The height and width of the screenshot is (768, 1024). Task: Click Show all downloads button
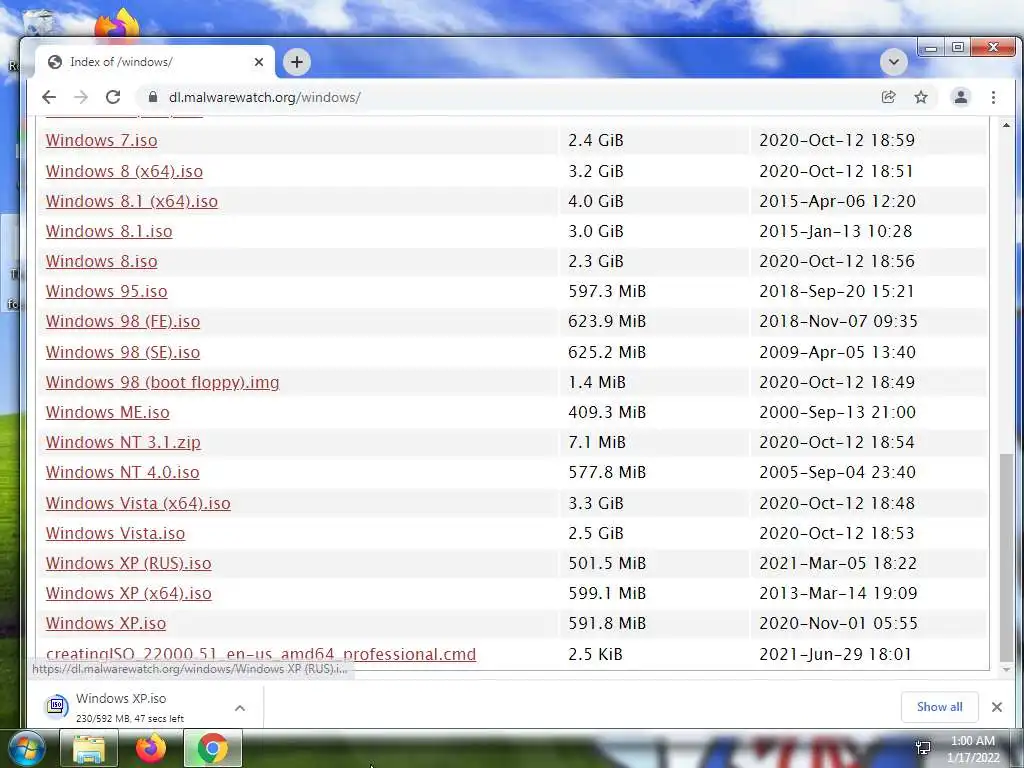pyautogui.click(x=939, y=707)
